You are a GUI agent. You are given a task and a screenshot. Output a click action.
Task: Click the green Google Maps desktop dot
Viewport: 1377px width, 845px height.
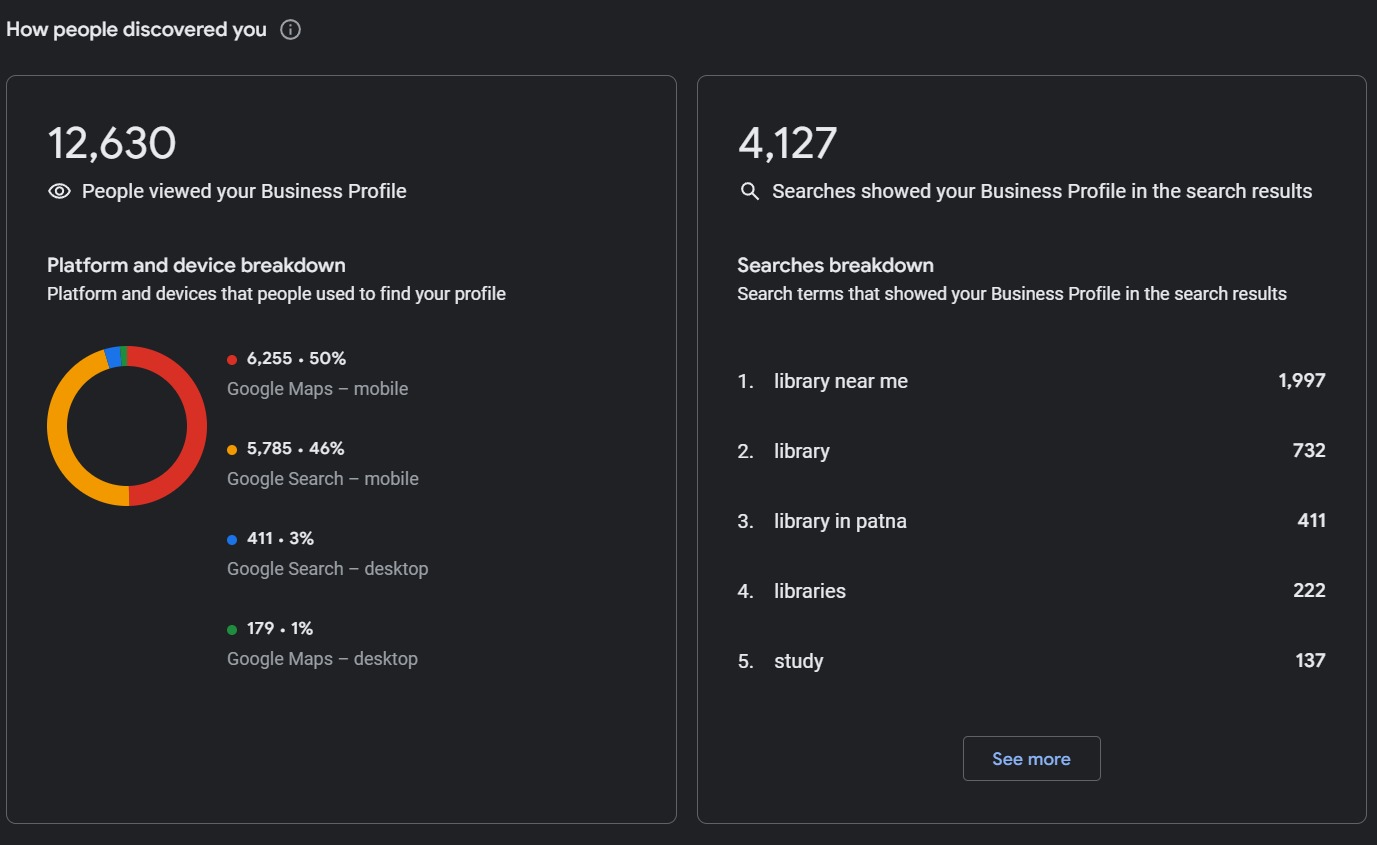click(232, 629)
